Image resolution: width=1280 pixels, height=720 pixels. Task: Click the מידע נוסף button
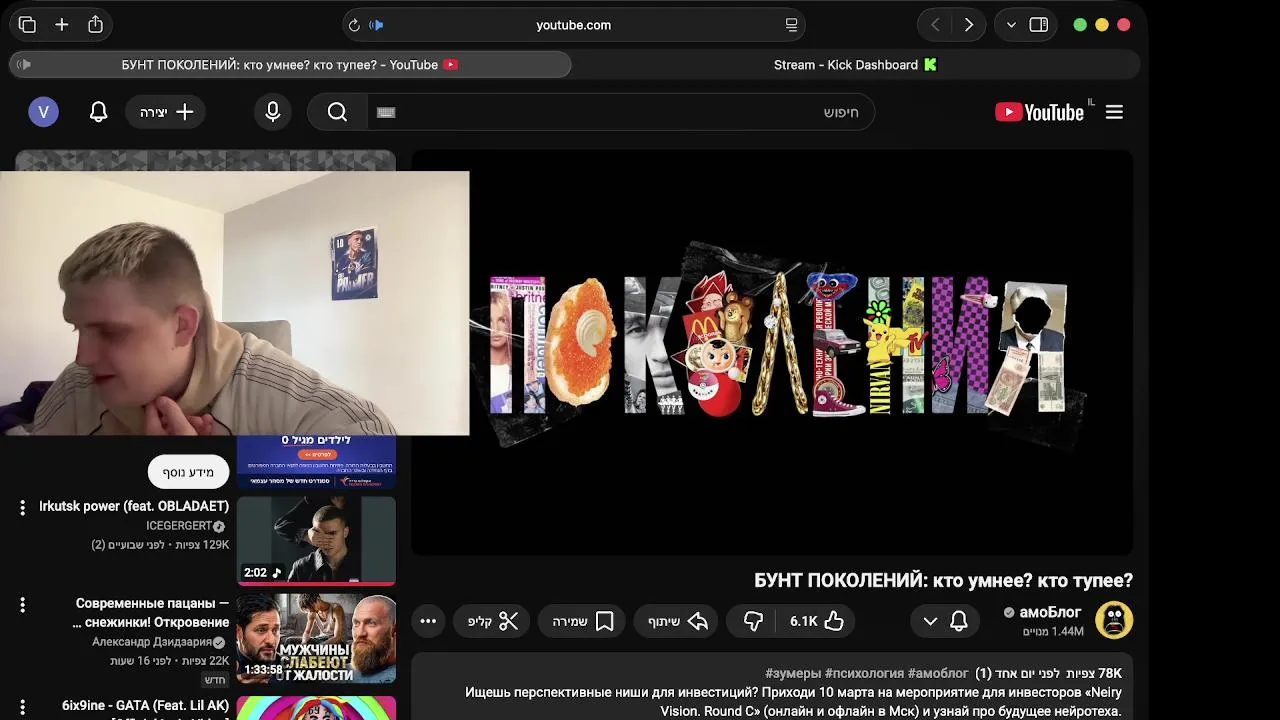click(188, 472)
